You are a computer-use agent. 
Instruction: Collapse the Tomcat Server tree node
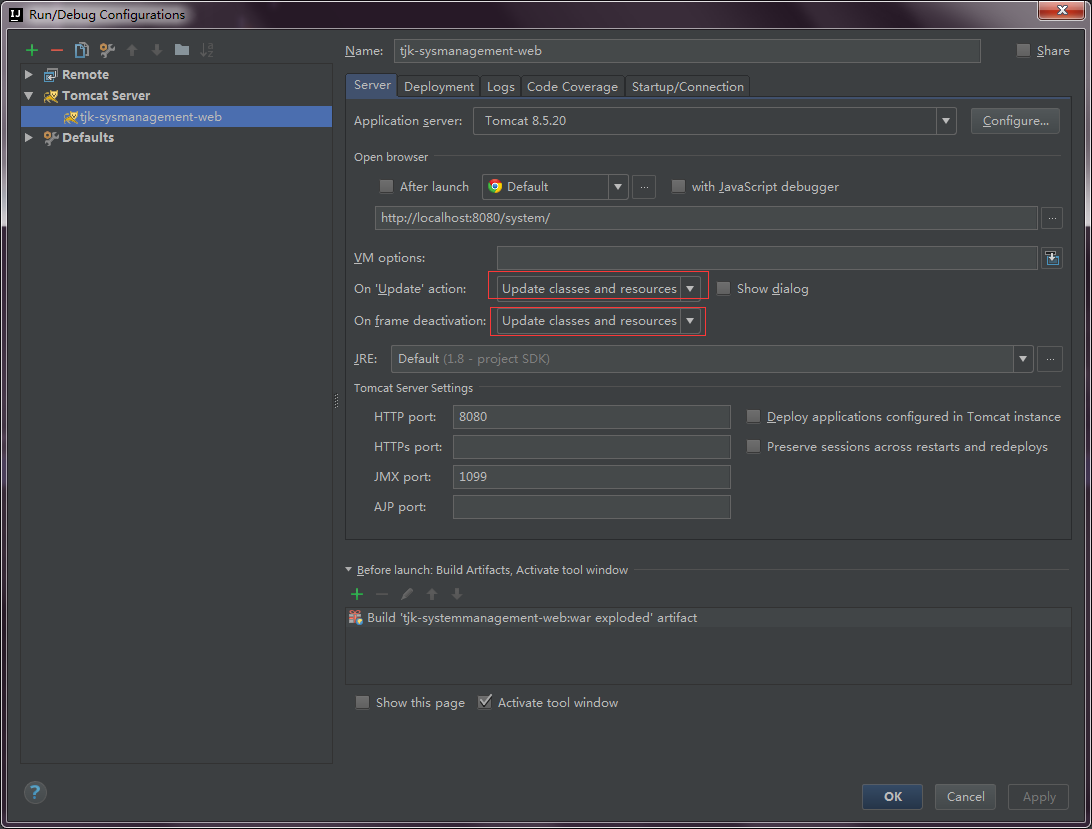(x=29, y=95)
